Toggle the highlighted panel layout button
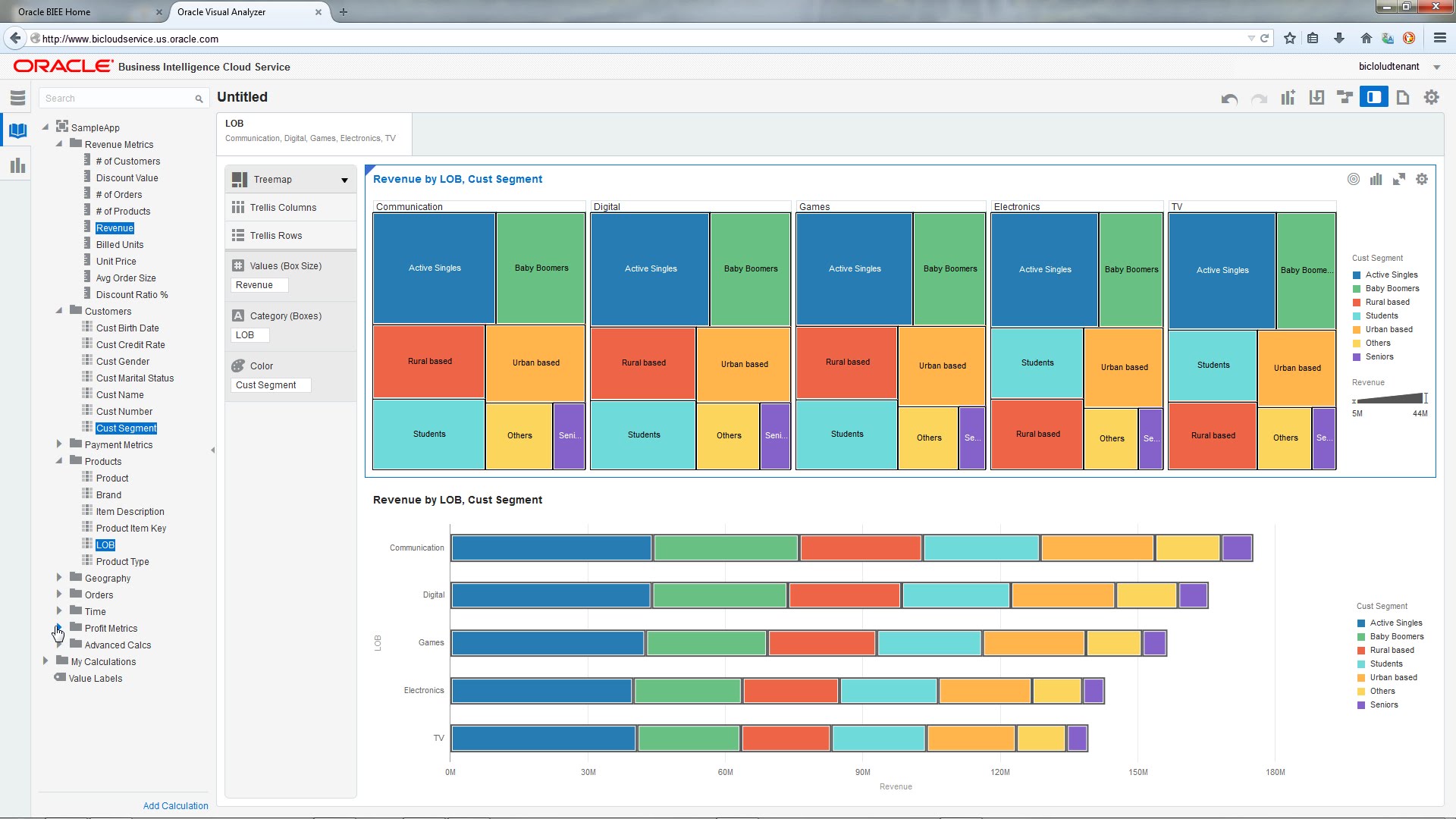Image resolution: width=1456 pixels, height=819 pixels. (x=1373, y=98)
